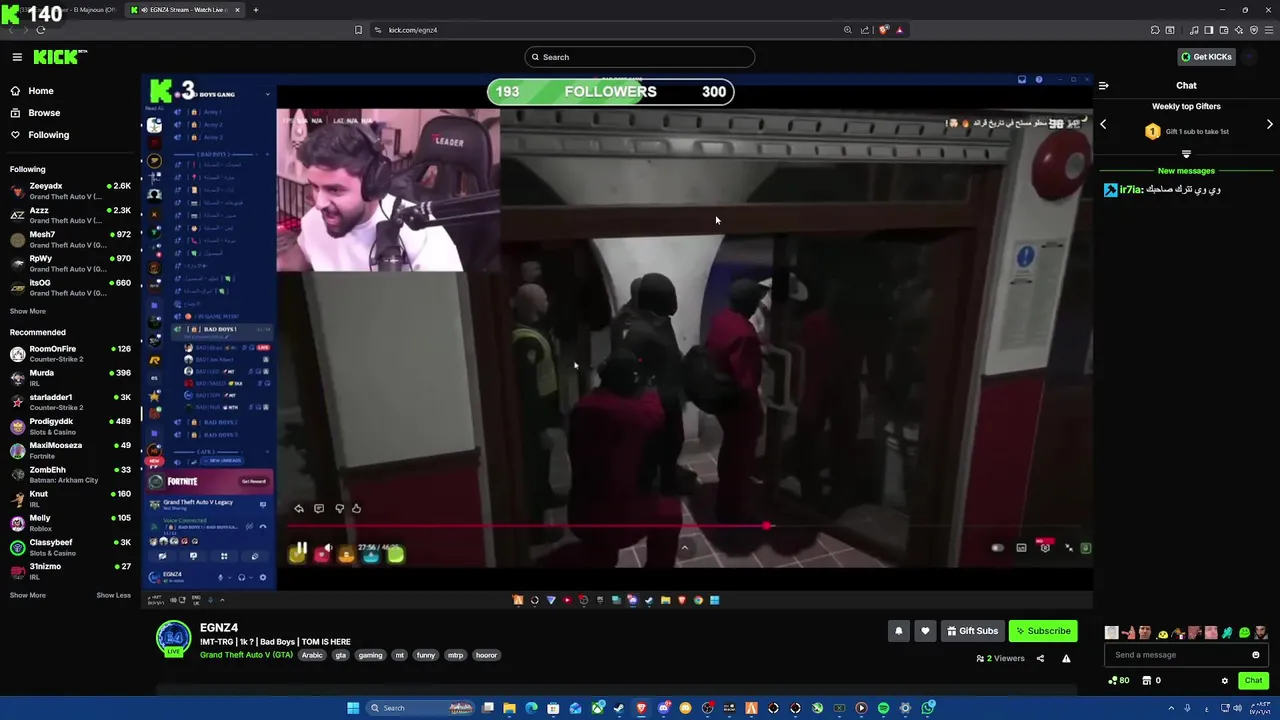Expand Show more under Following
This screenshot has height=720, width=1280.
click(28, 311)
